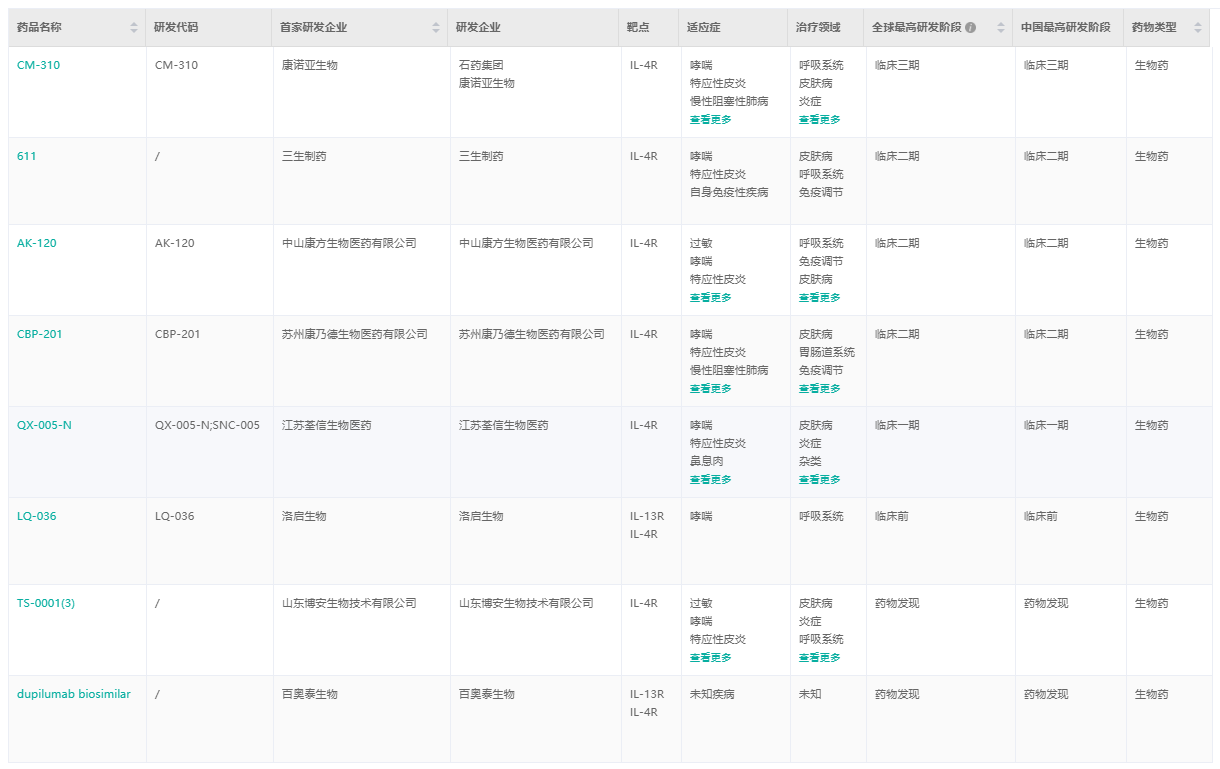Viewport: 1220px width, 769px height.
Task: Click 药物发现 in TS-0001(3) 中国最高研发阶段
Action: [x=1046, y=603]
